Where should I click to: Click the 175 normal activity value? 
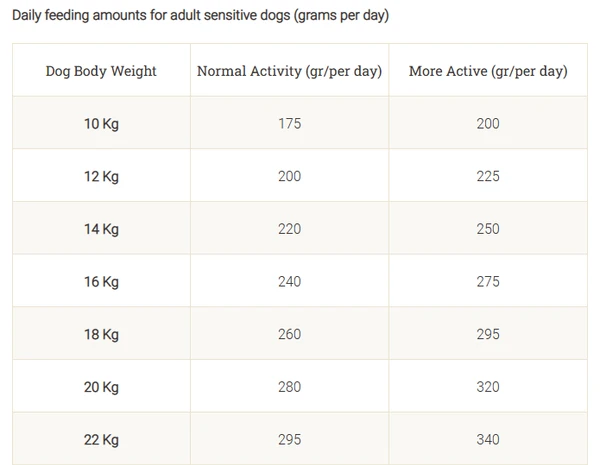coord(289,124)
